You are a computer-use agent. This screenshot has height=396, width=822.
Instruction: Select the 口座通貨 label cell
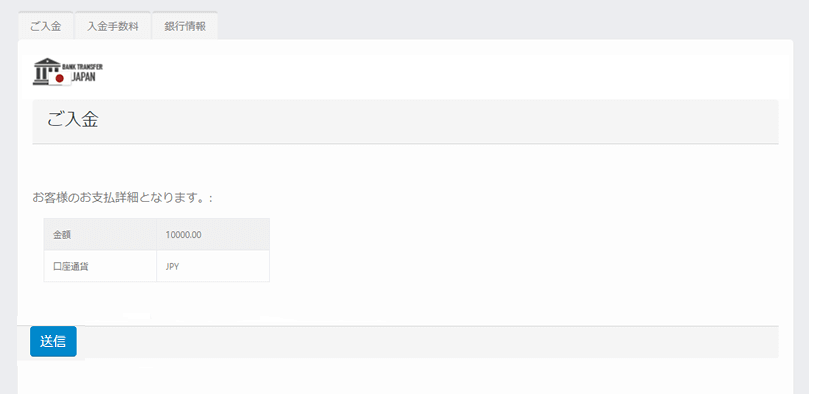100,266
